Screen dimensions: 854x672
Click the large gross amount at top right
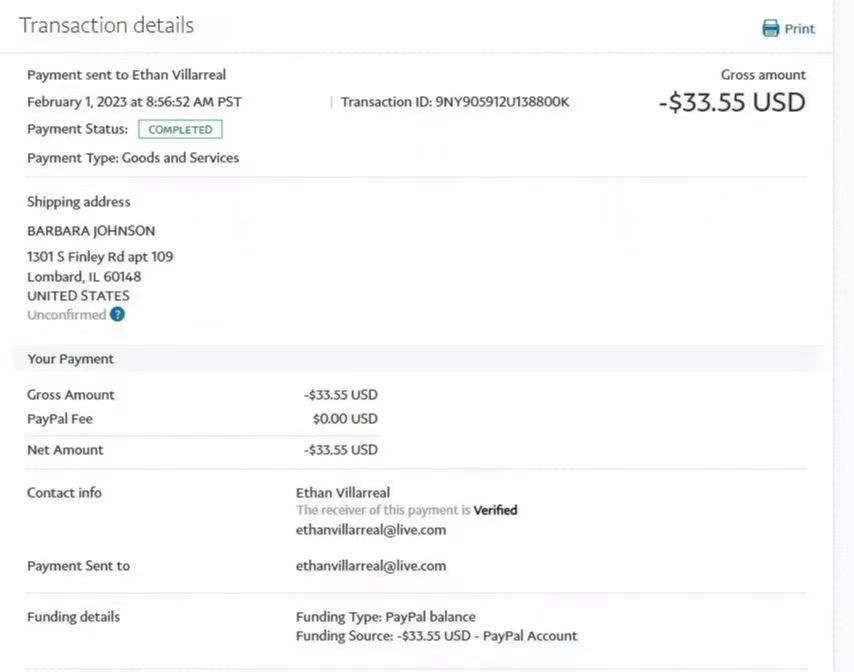(x=731, y=102)
